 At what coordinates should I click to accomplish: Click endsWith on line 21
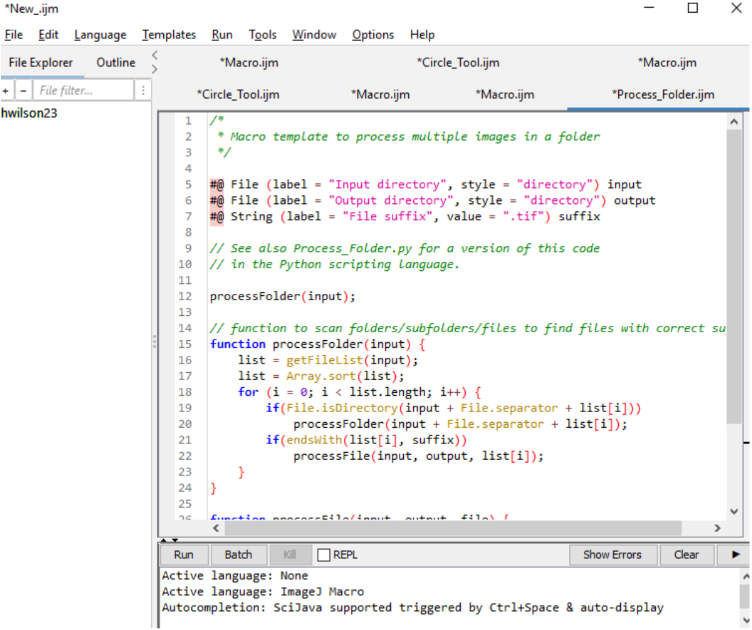click(x=314, y=440)
